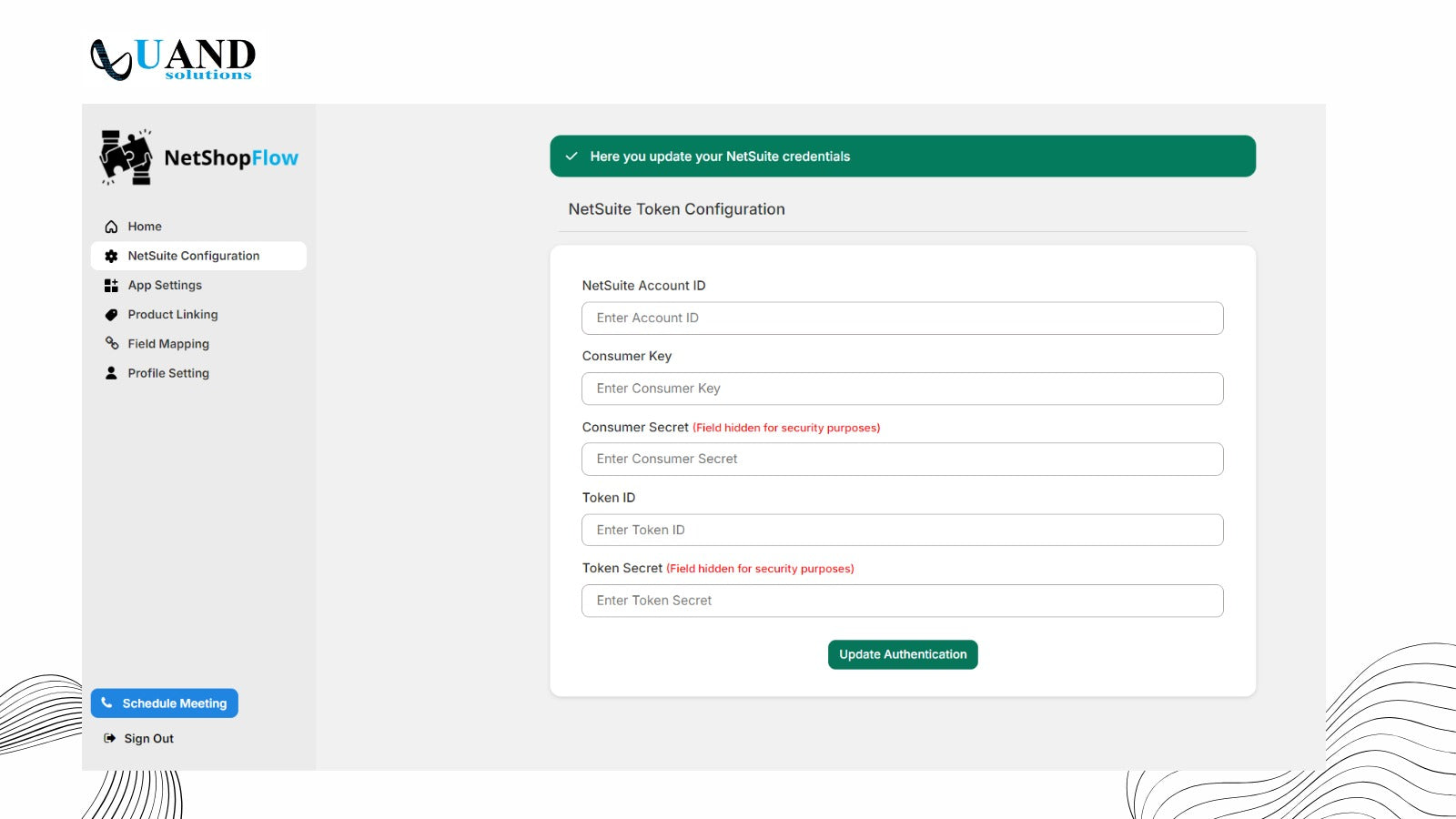
Task: Navigate to Product Linking
Action: pyautogui.click(x=173, y=314)
